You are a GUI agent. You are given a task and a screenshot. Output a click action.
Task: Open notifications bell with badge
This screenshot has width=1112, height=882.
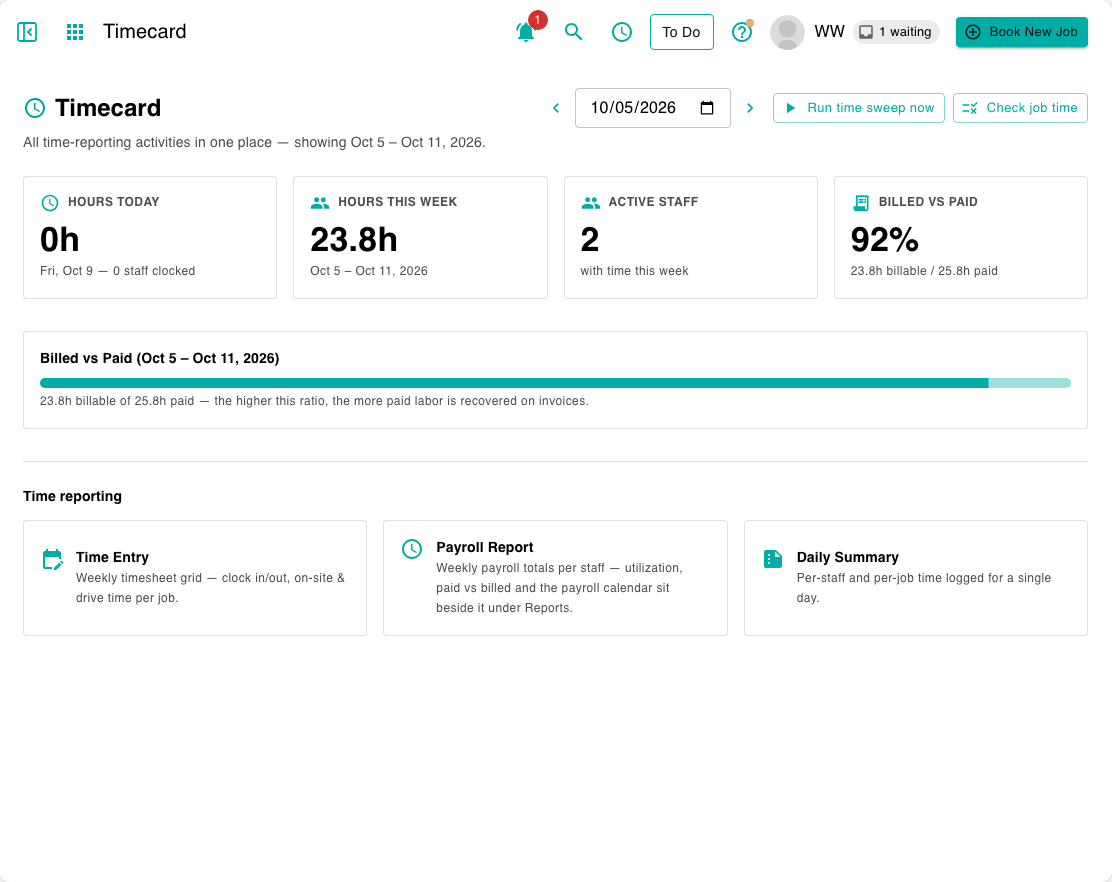(526, 32)
